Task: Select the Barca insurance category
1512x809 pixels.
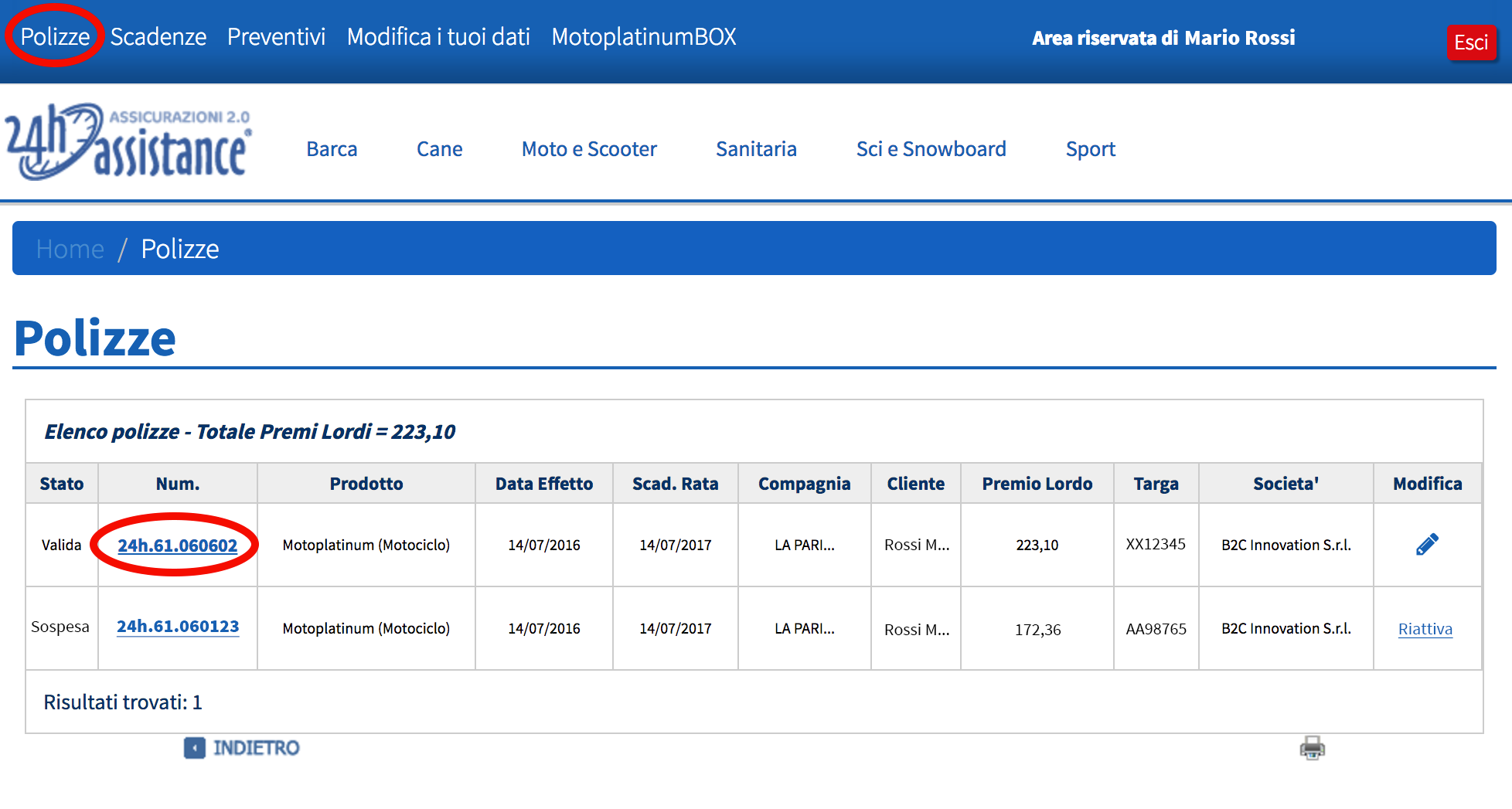Action: [x=332, y=149]
